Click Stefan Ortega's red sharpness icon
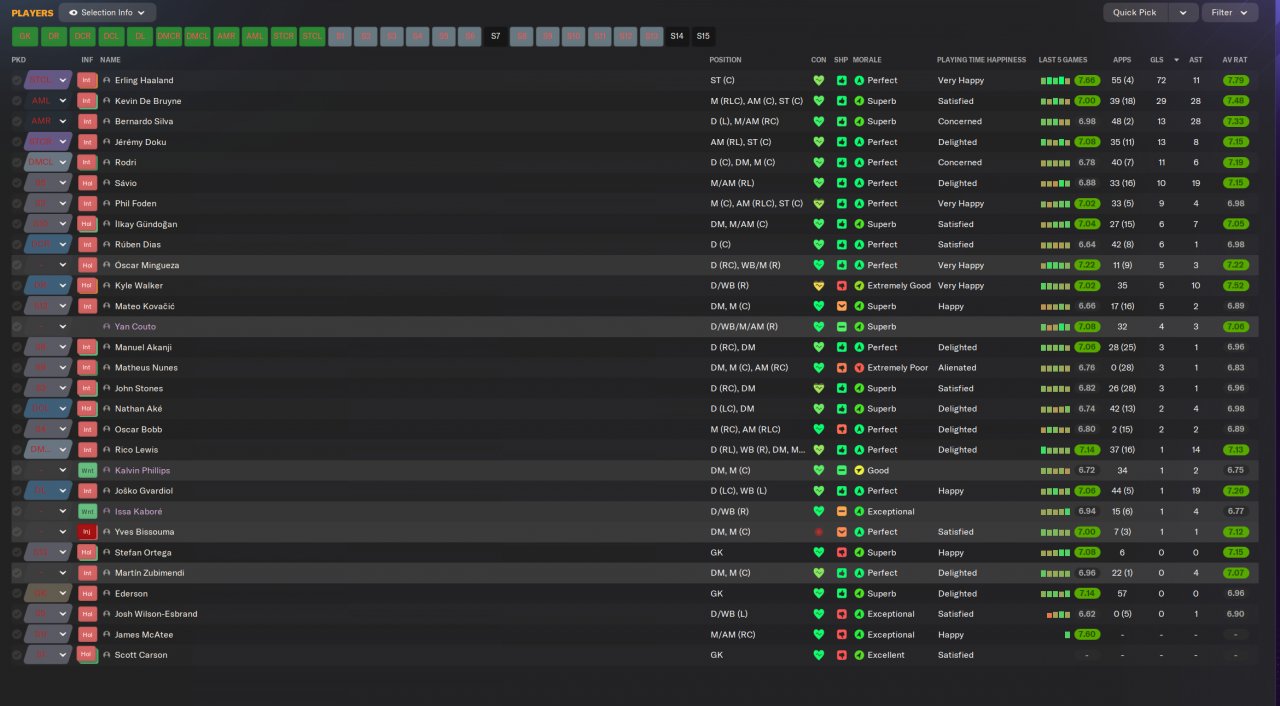Screen dimensions: 1280x706 tap(841, 552)
